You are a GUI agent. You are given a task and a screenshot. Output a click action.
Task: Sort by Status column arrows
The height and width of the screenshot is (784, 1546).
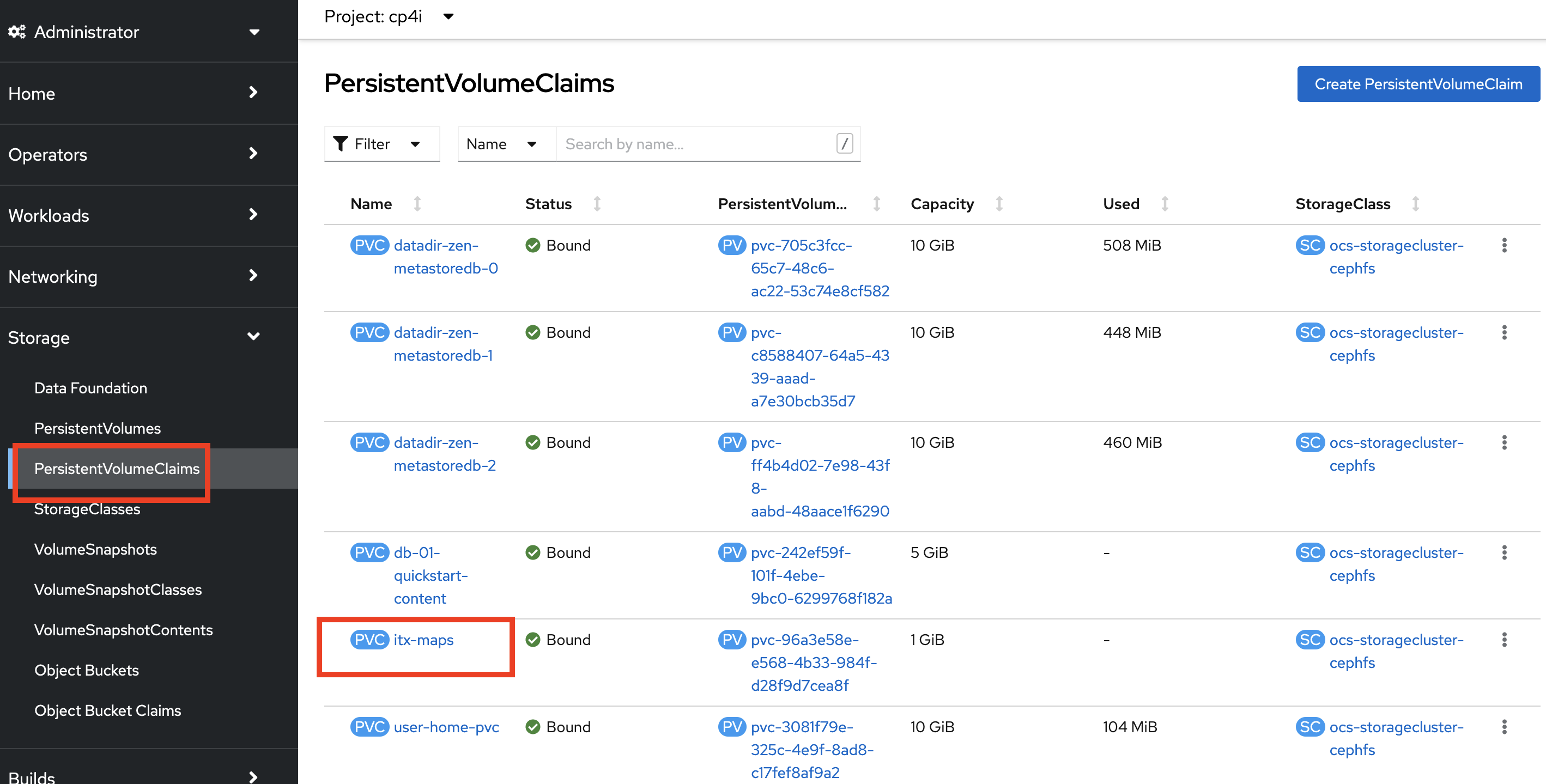[597, 204]
